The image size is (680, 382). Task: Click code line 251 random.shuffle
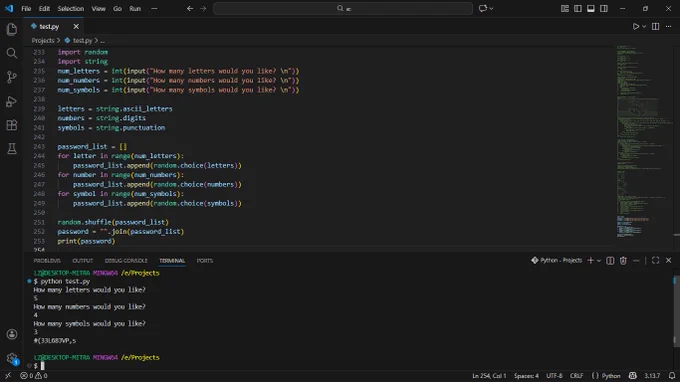tap(113, 222)
